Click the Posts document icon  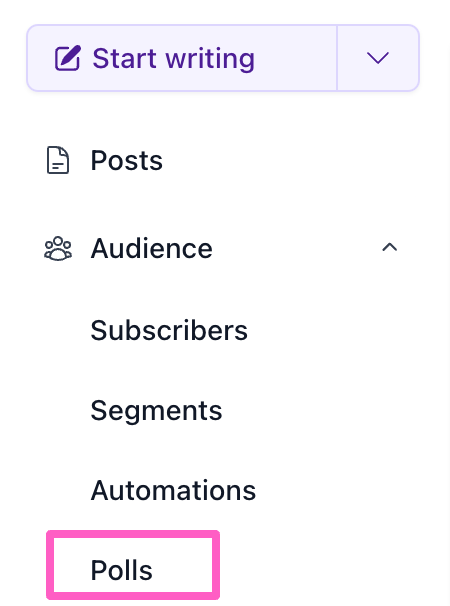58,160
